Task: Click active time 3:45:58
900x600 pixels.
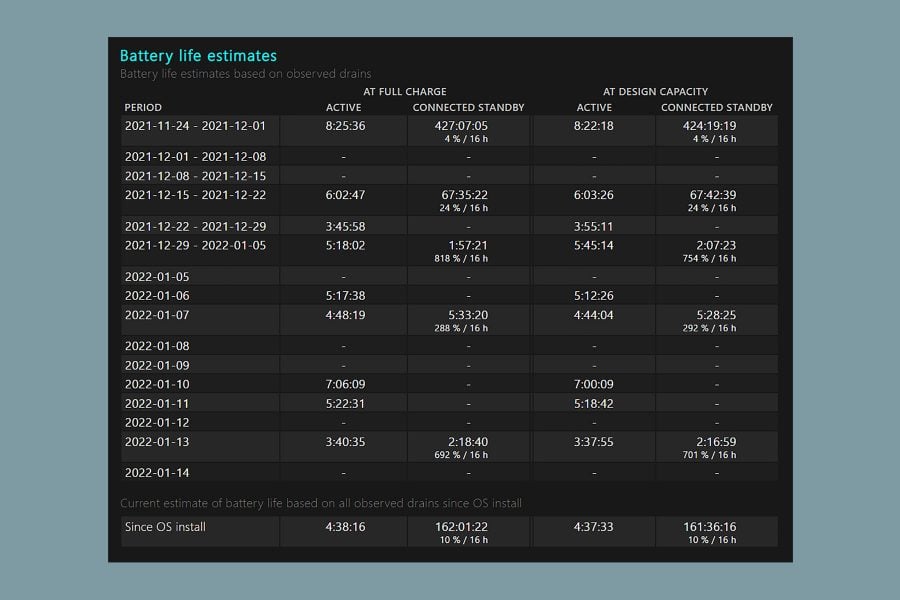Action: 345,226
